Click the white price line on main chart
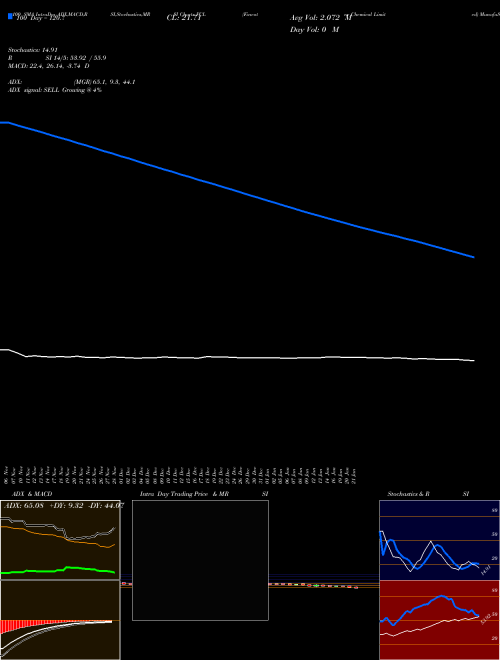This screenshot has width=500, height=660. pos(237,357)
